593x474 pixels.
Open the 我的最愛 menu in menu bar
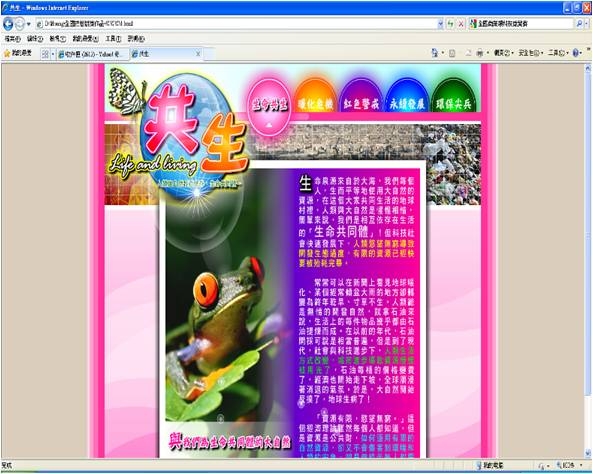[85, 39]
